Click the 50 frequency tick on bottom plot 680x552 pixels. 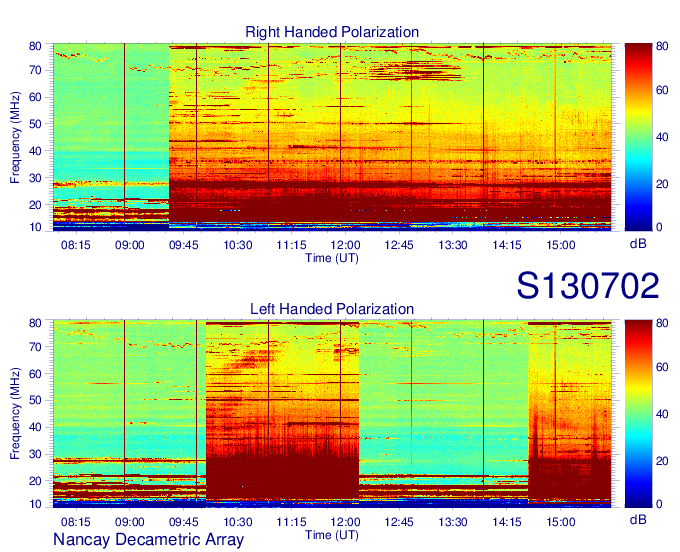pos(36,401)
